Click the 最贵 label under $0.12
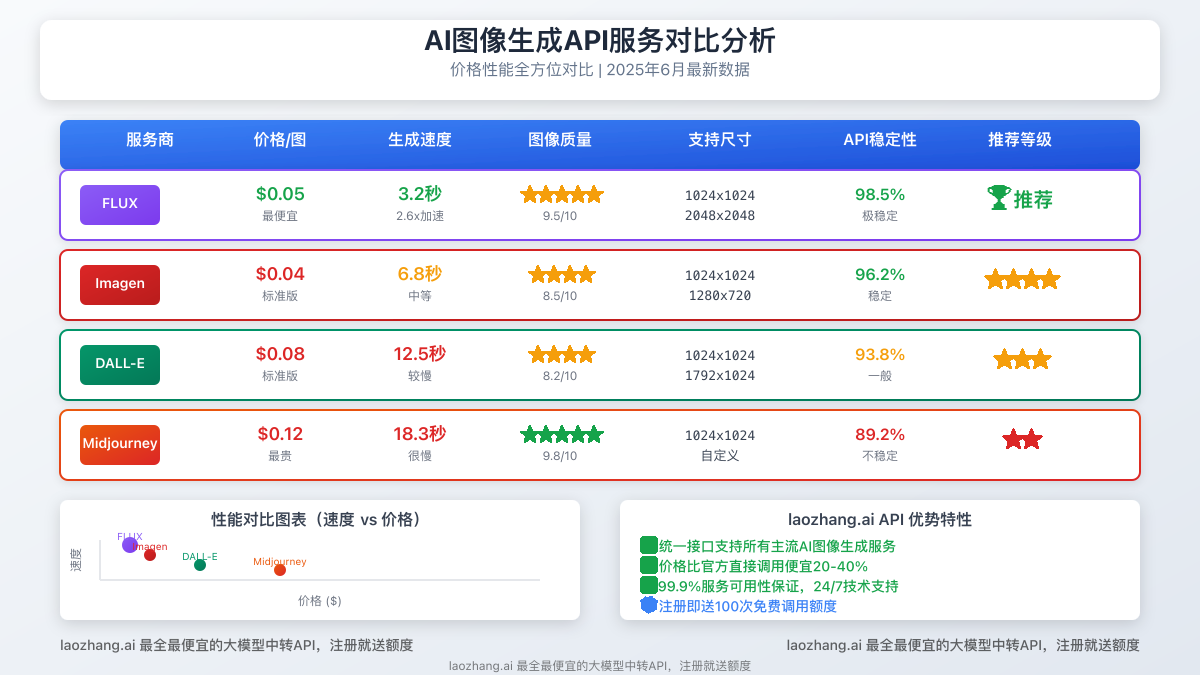The width and height of the screenshot is (1200, 675). point(280,456)
